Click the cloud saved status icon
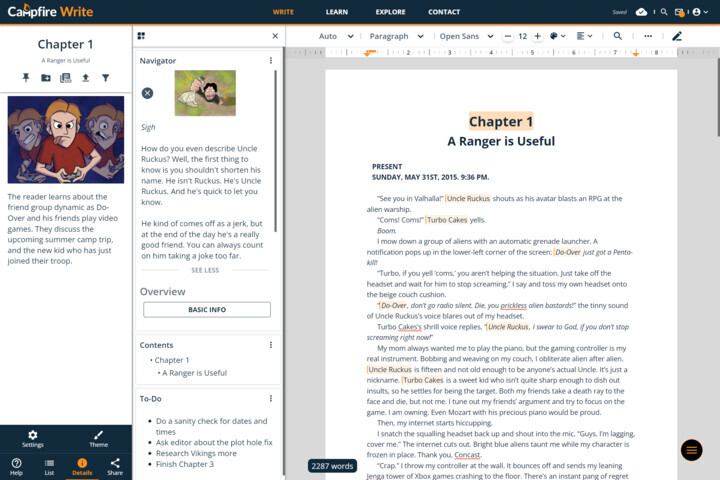This screenshot has height=480, width=720. (641, 12)
